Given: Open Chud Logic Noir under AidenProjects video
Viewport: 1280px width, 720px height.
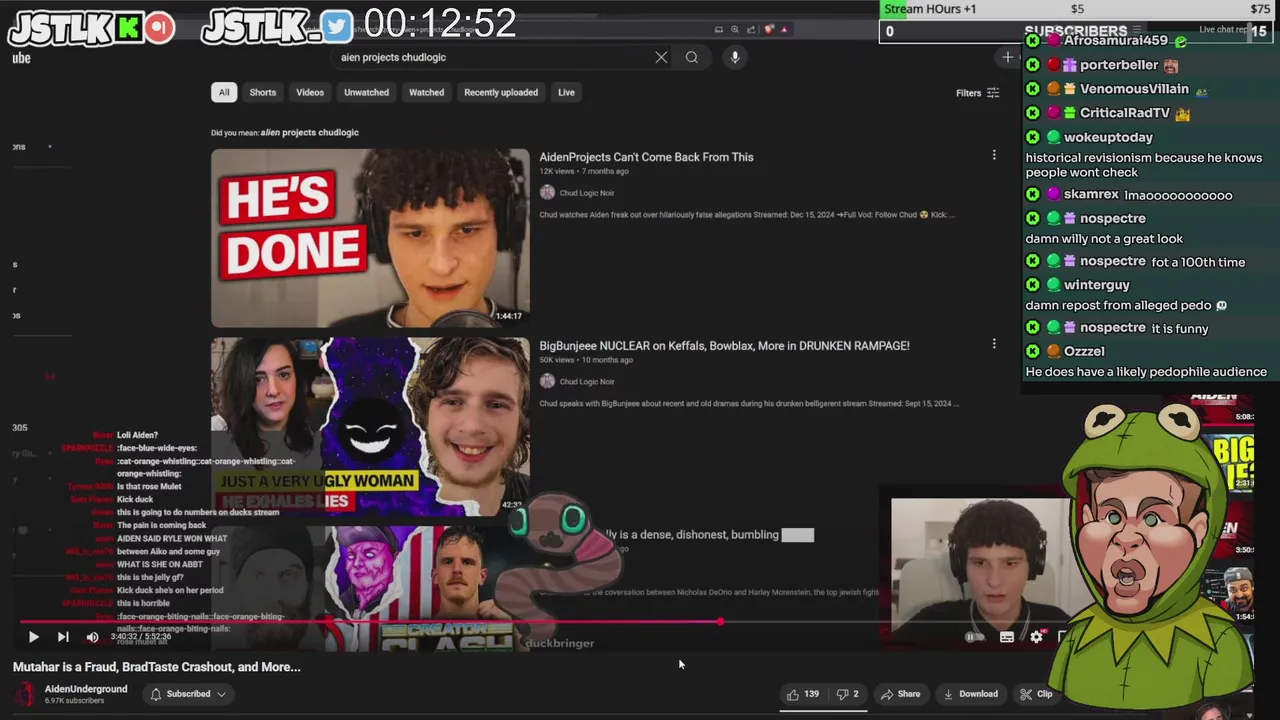Looking at the screenshot, I should click(x=587, y=193).
